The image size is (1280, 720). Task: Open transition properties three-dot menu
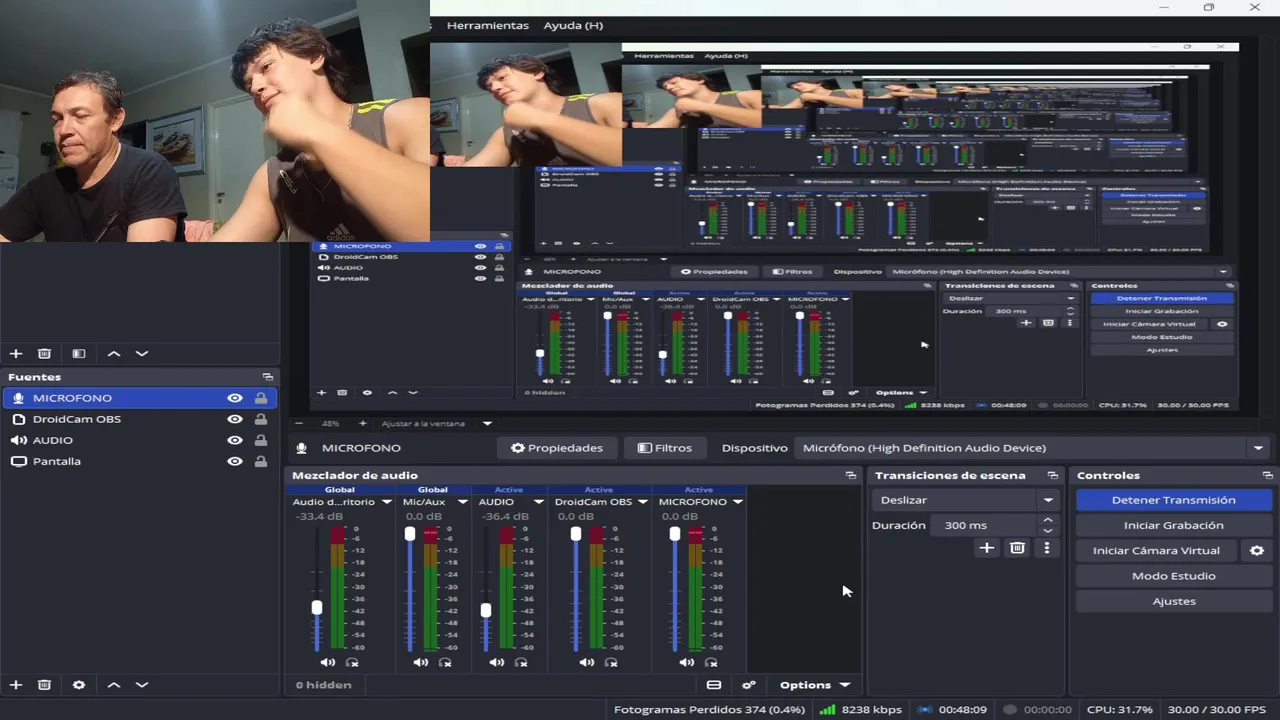click(x=1047, y=548)
